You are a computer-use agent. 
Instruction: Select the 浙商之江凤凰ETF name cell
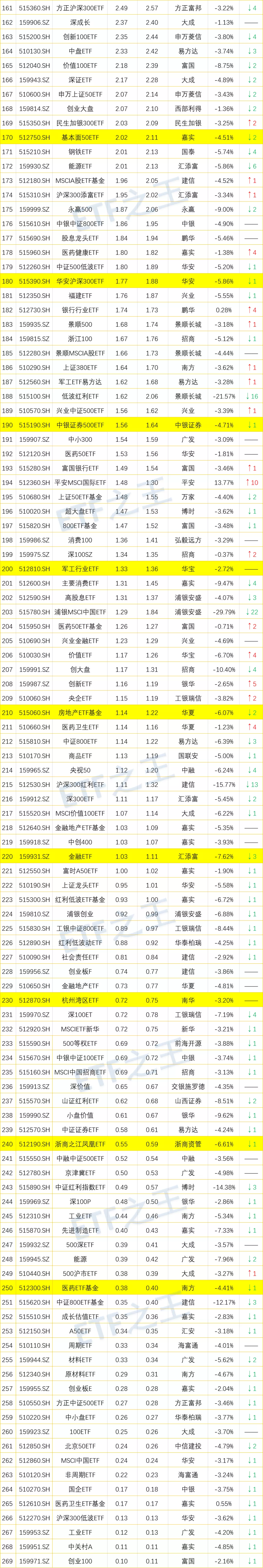coord(80,1144)
